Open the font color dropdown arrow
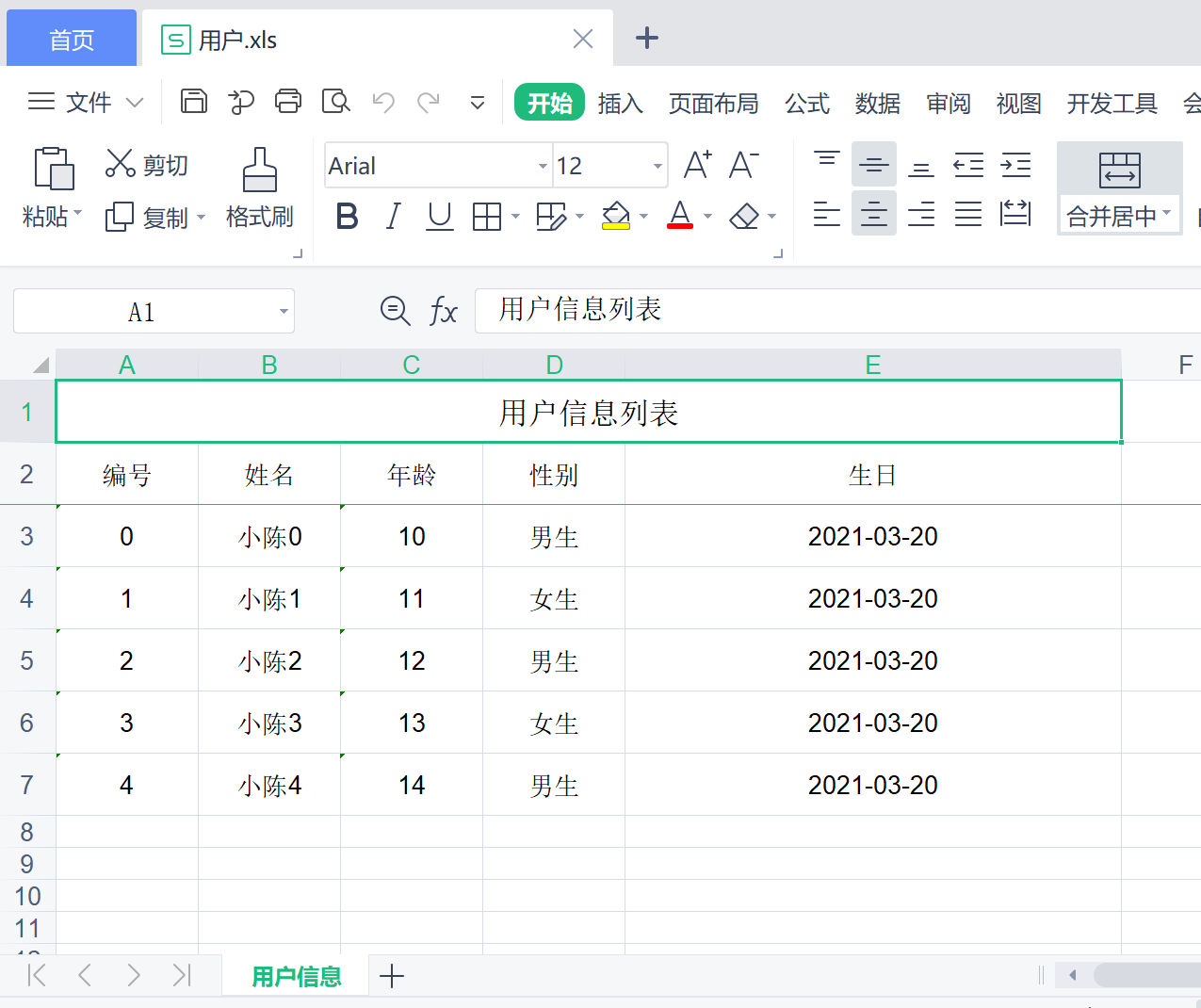This screenshot has width=1201, height=1008. point(707,216)
